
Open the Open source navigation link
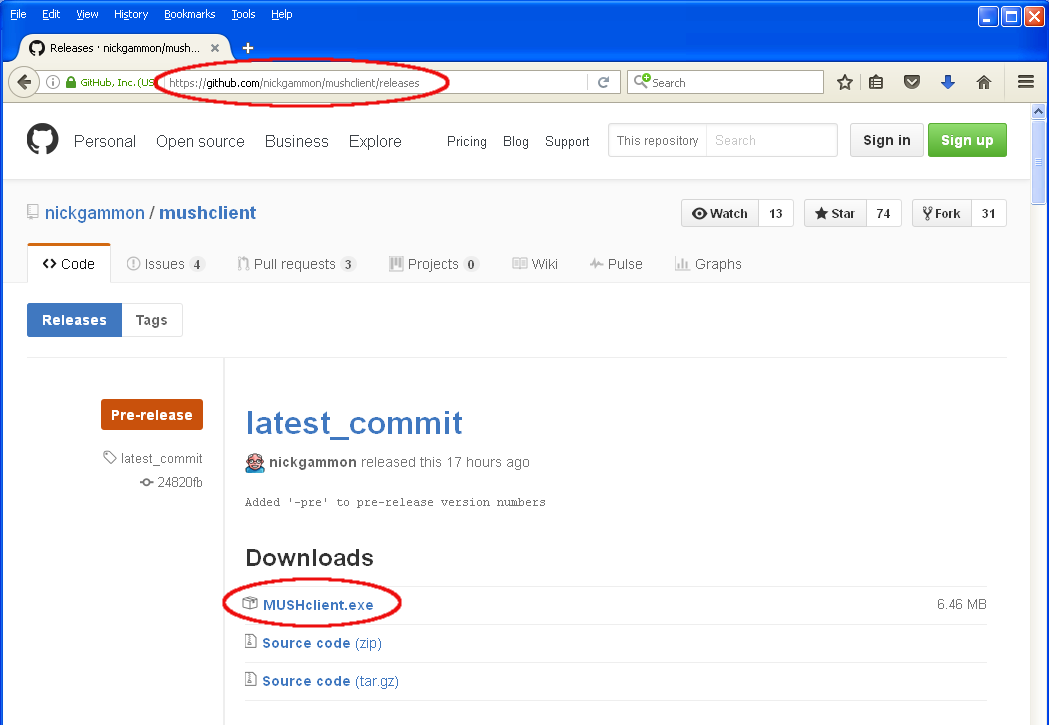[200, 141]
